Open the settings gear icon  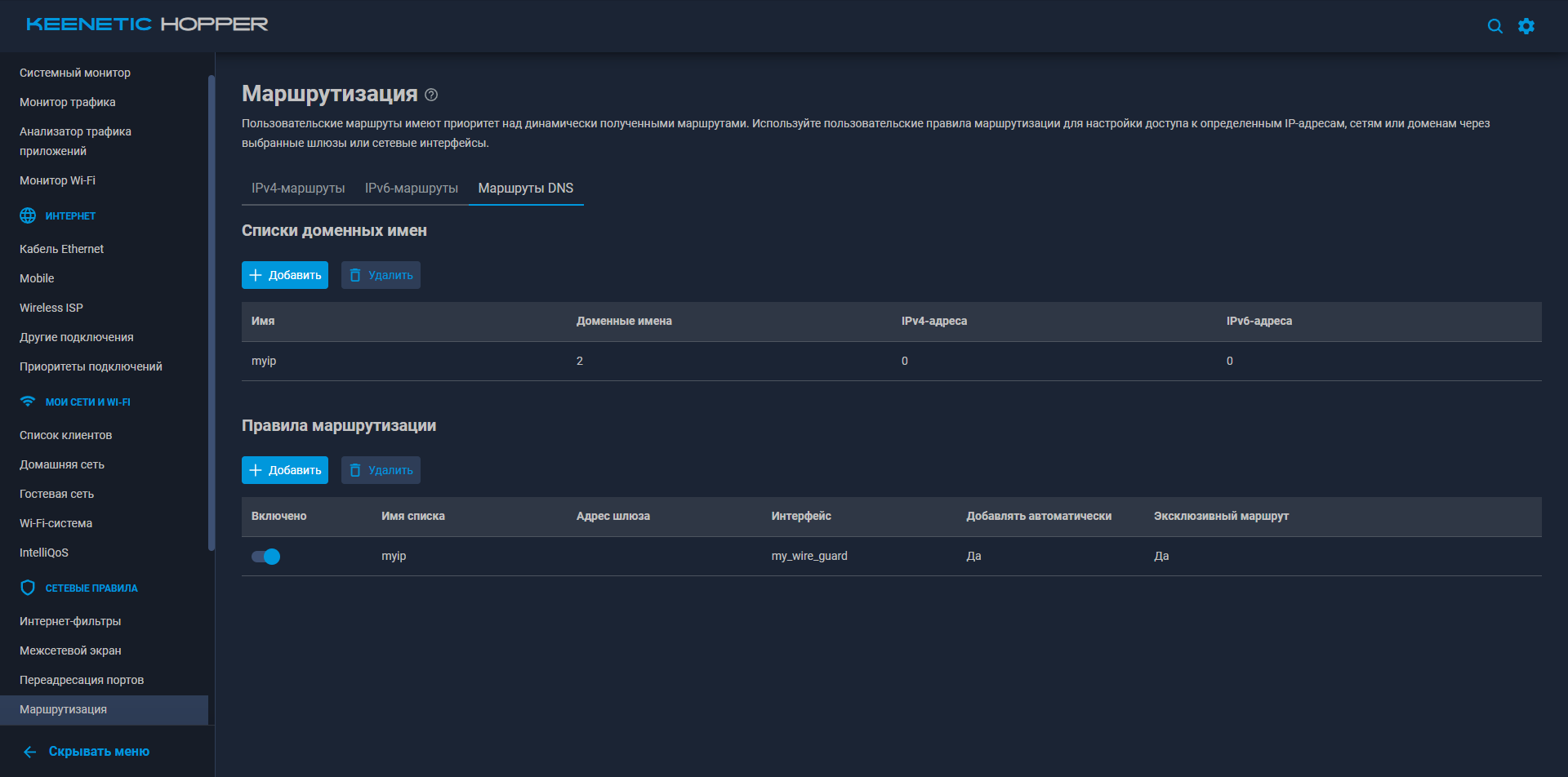click(x=1526, y=26)
